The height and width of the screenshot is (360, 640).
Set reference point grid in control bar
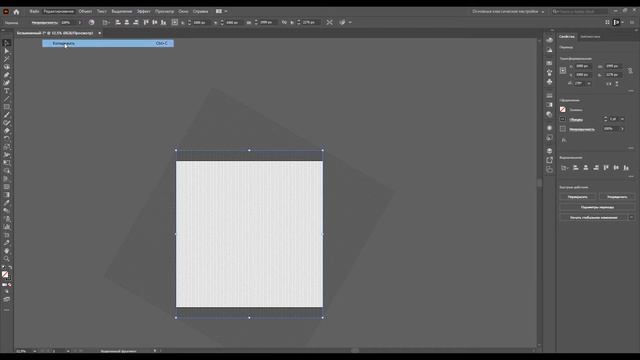175,22
